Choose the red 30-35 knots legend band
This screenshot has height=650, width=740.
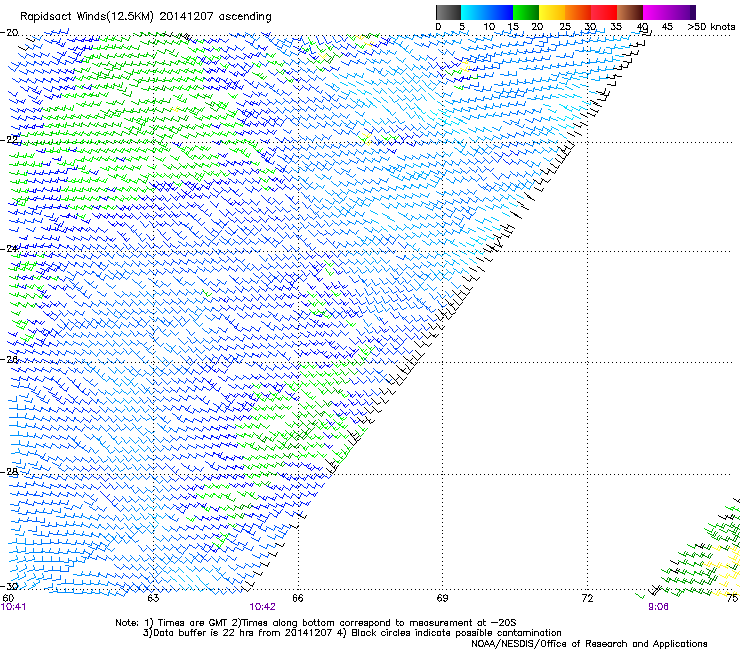tap(604, 12)
